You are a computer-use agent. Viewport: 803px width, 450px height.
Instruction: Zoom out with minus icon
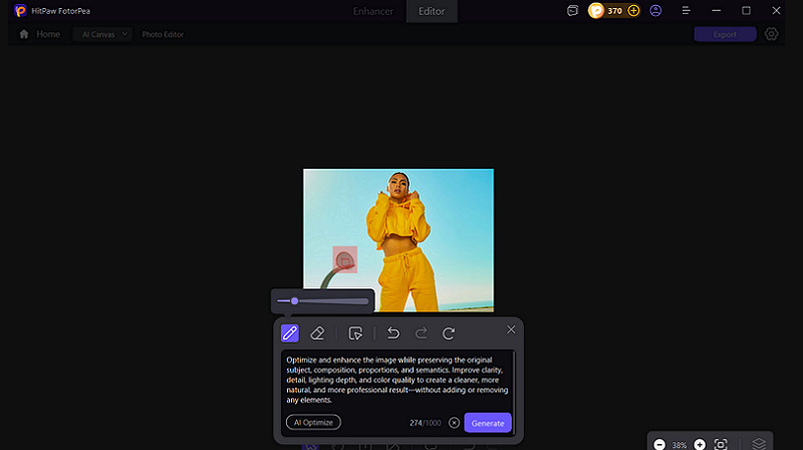point(660,444)
